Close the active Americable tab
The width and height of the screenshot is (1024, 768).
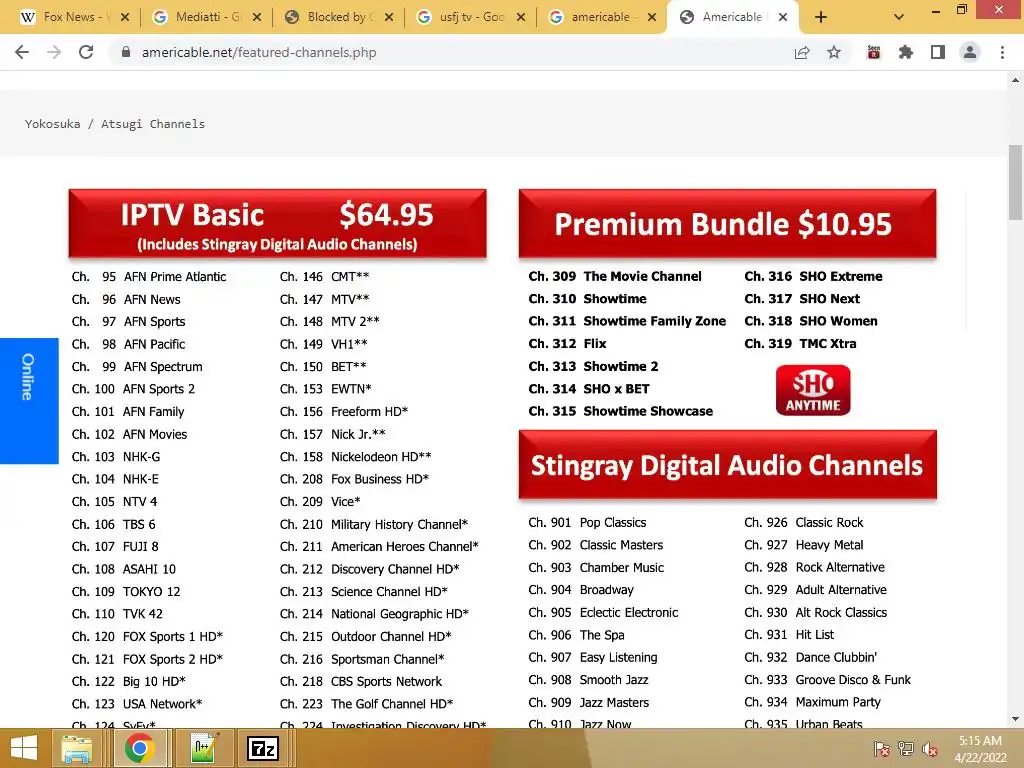tap(783, 18)
